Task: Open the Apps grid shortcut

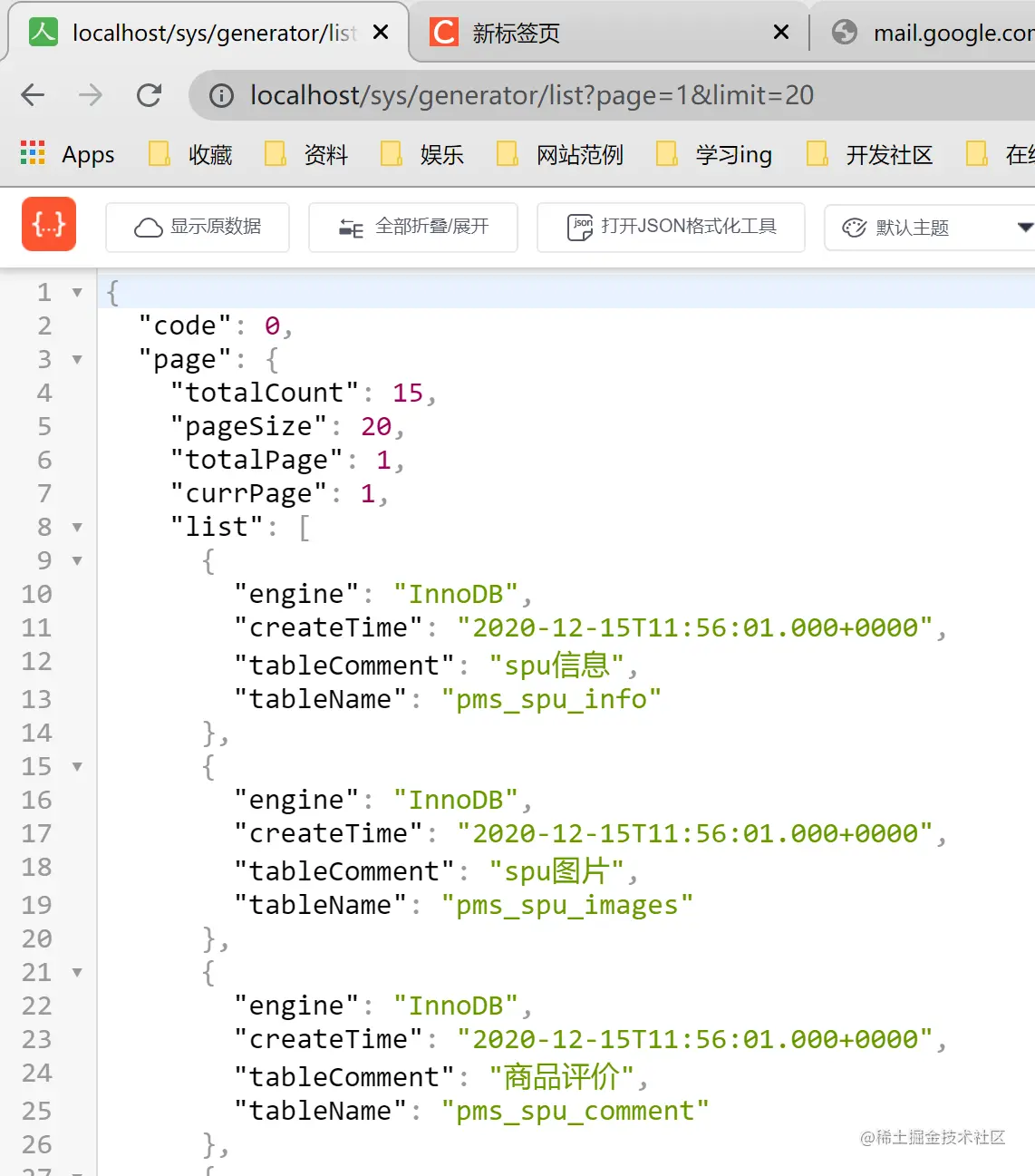Action: point(67,154)
